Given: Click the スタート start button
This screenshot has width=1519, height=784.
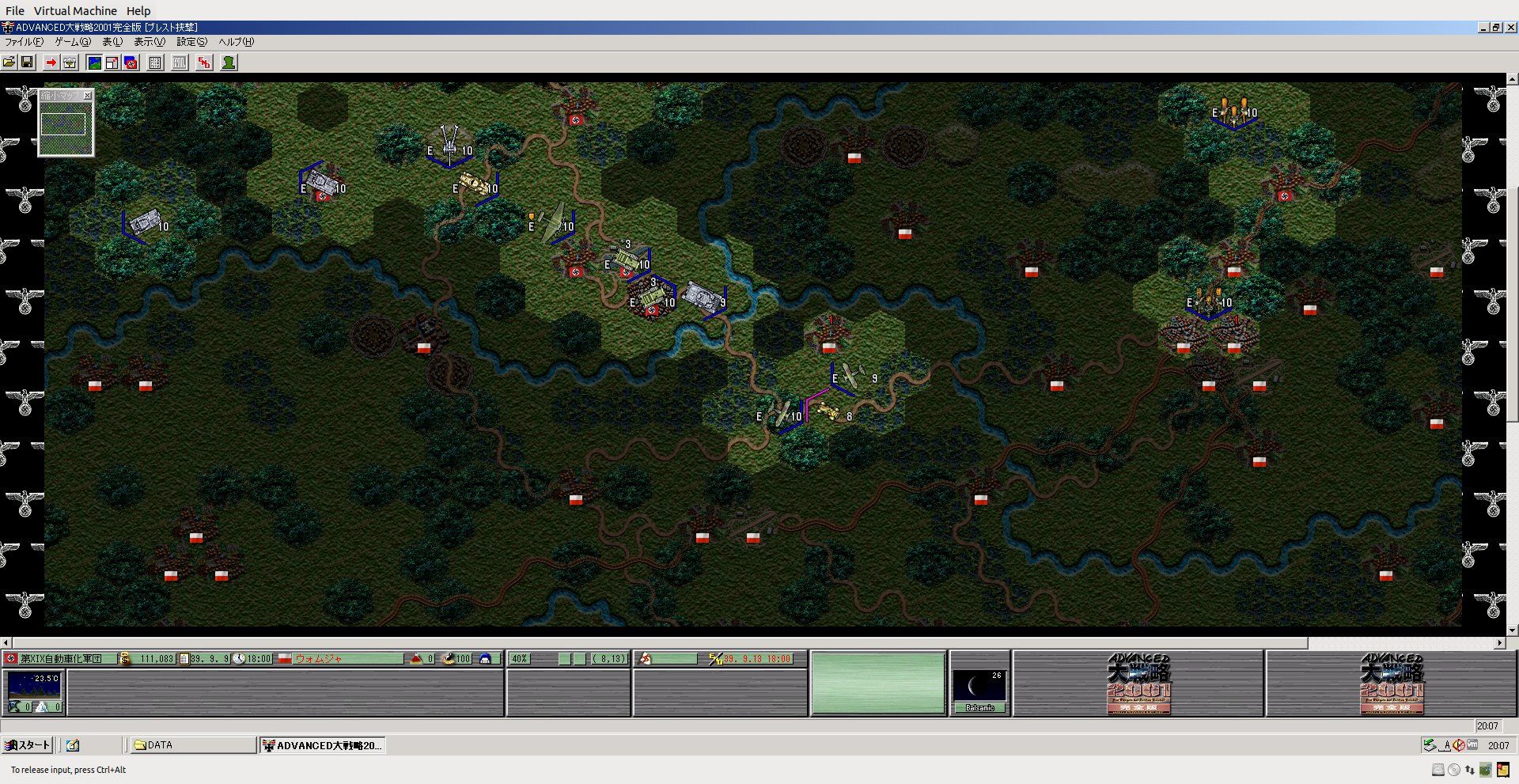Looking at the screenshot, I should (x=28, y=745).
